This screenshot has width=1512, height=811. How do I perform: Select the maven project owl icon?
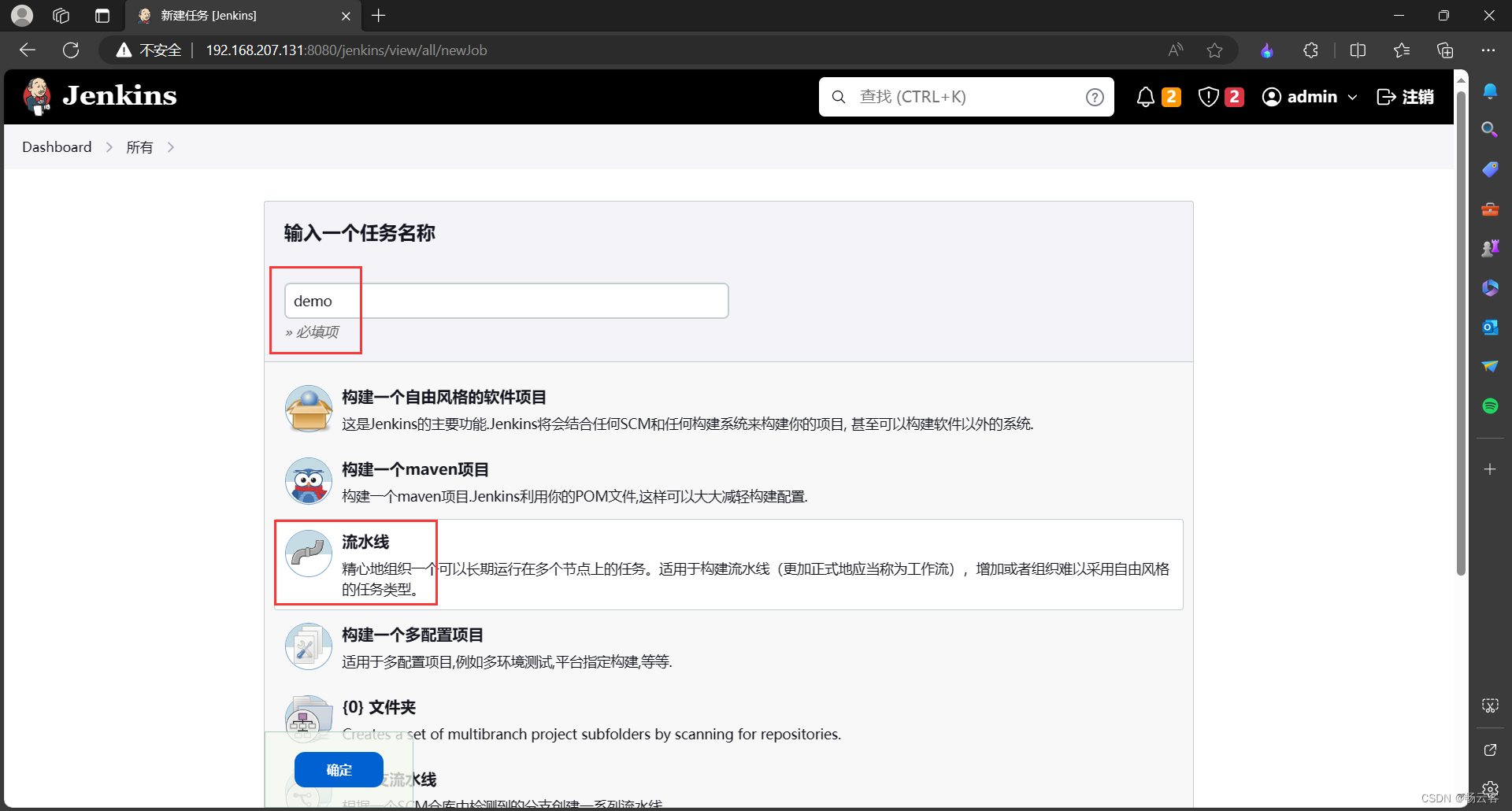[x=309, y=481]
